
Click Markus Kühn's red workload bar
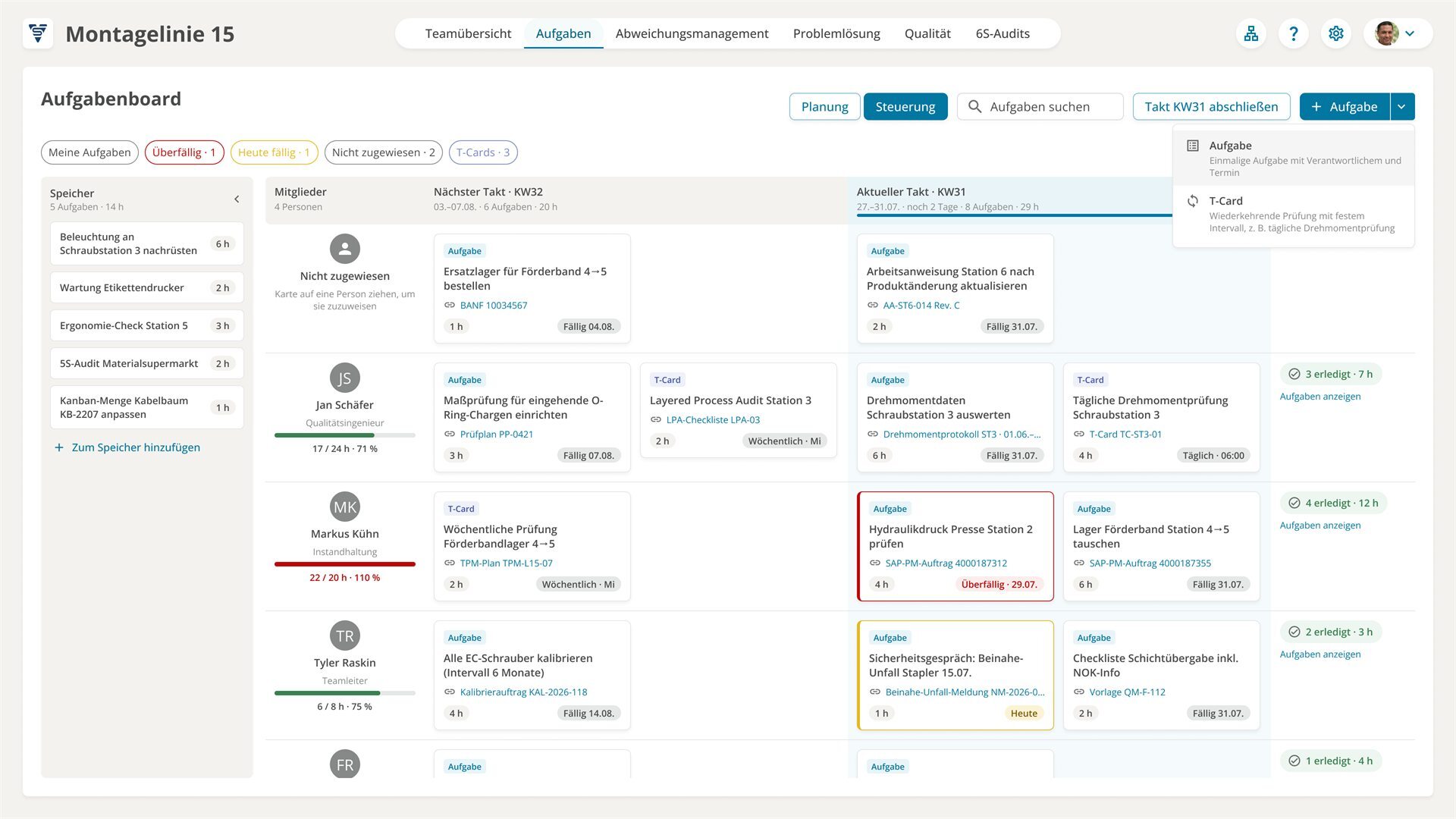(x=345, y=564)
